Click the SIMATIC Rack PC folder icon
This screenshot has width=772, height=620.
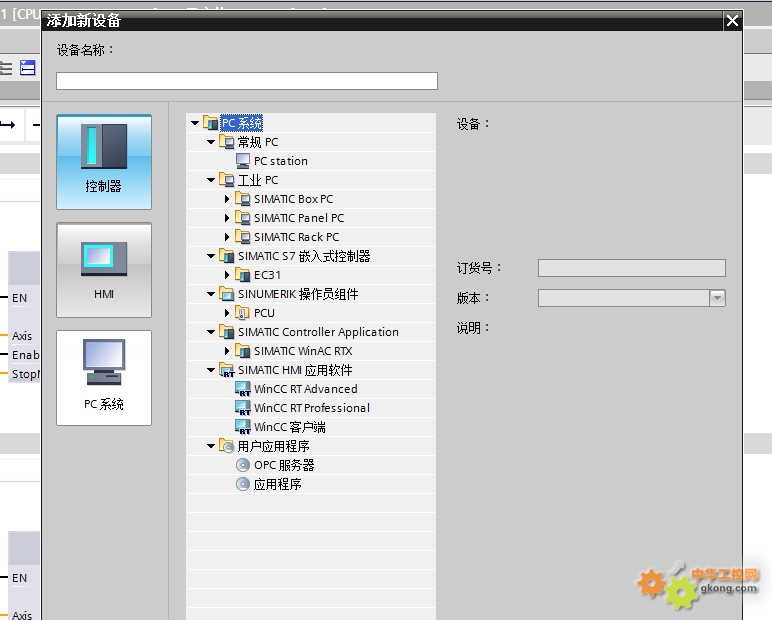coord(243,237)
